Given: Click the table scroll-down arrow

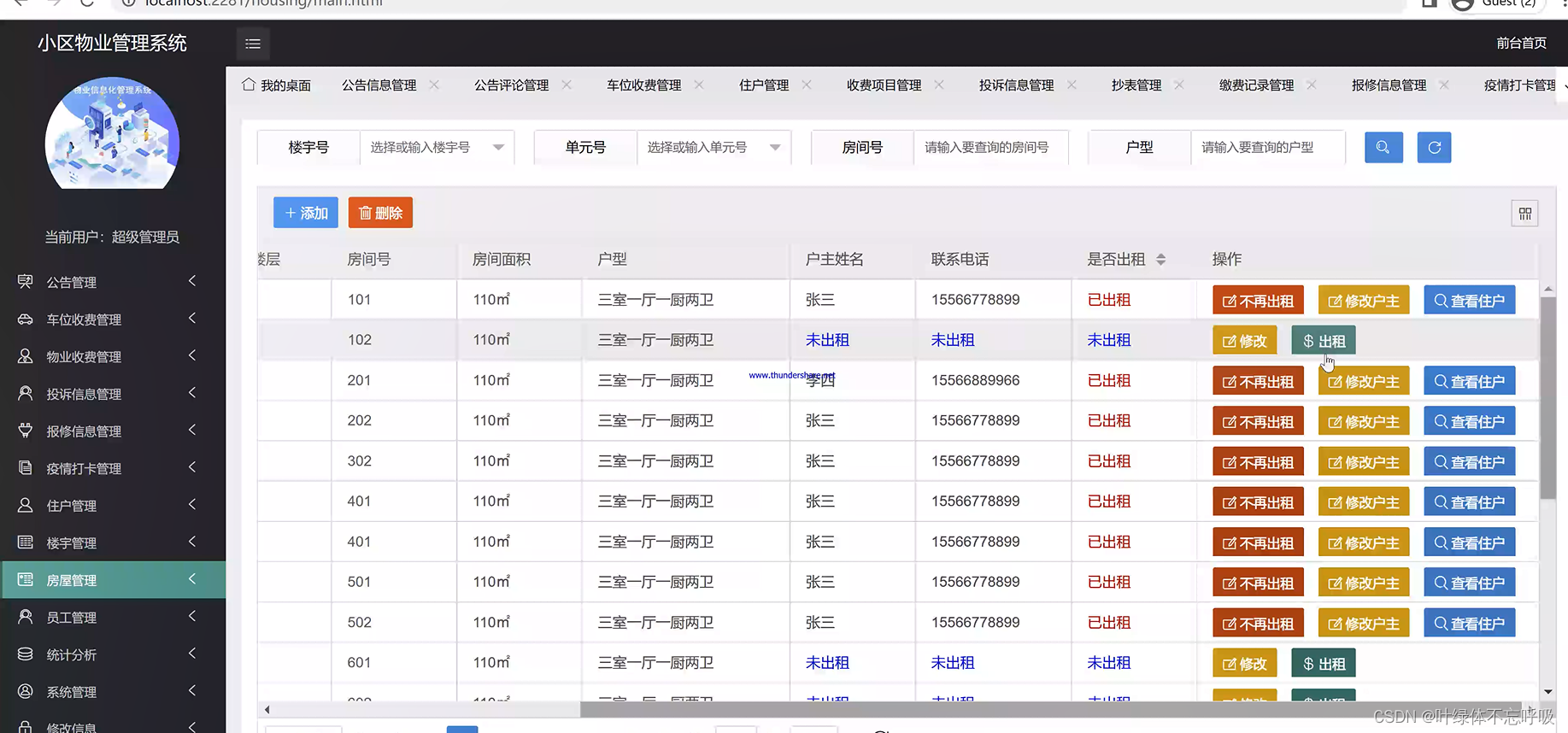Looking at the screenshot, I should pos(1548,693).
